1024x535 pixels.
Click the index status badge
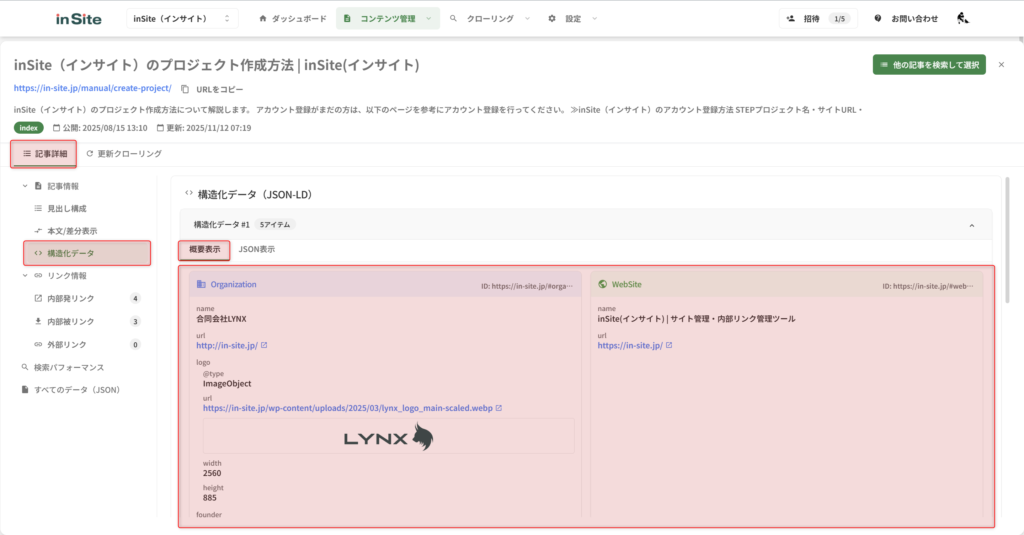tap(29, 128)
